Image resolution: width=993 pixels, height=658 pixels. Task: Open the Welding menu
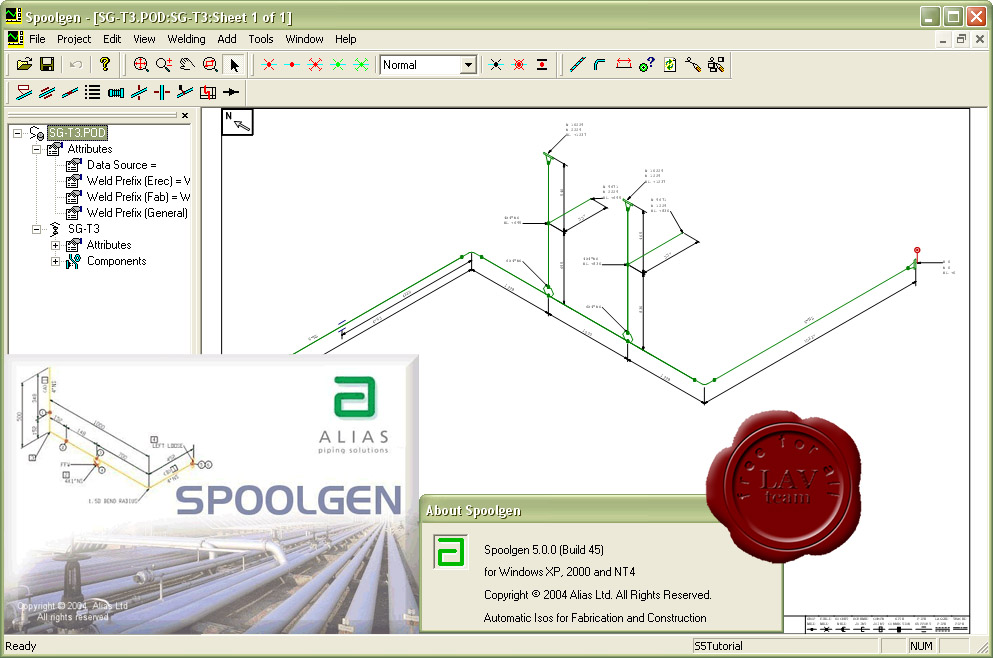186,39
